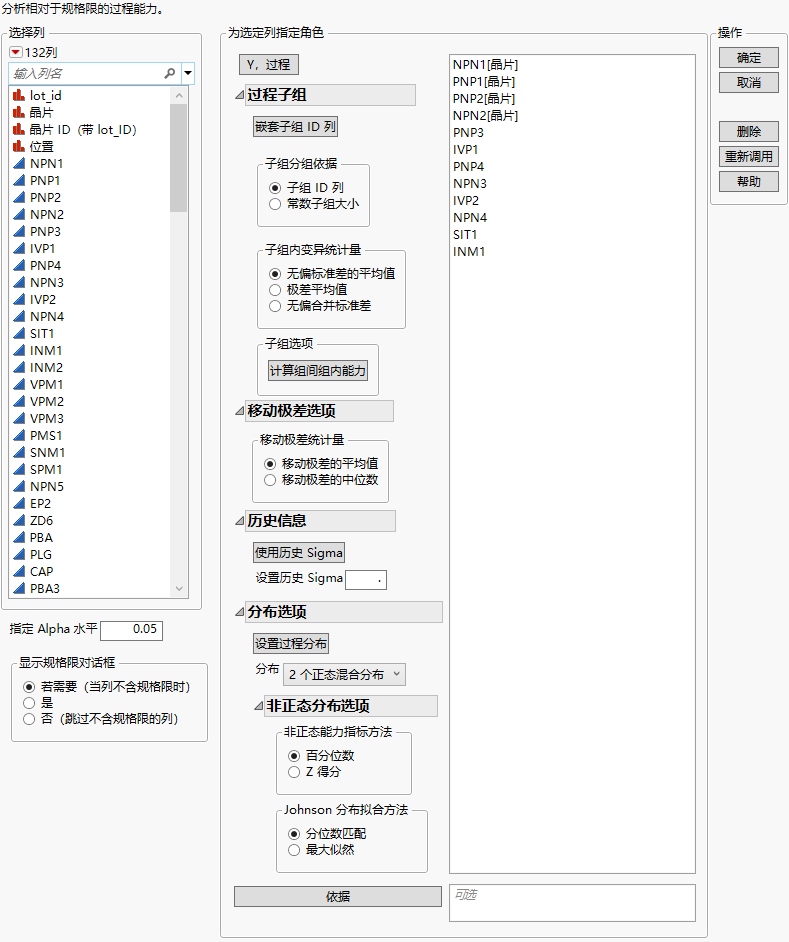The image size is (789, 942).
Task: Click the 输入列名 search field
Action: [88, 73]
